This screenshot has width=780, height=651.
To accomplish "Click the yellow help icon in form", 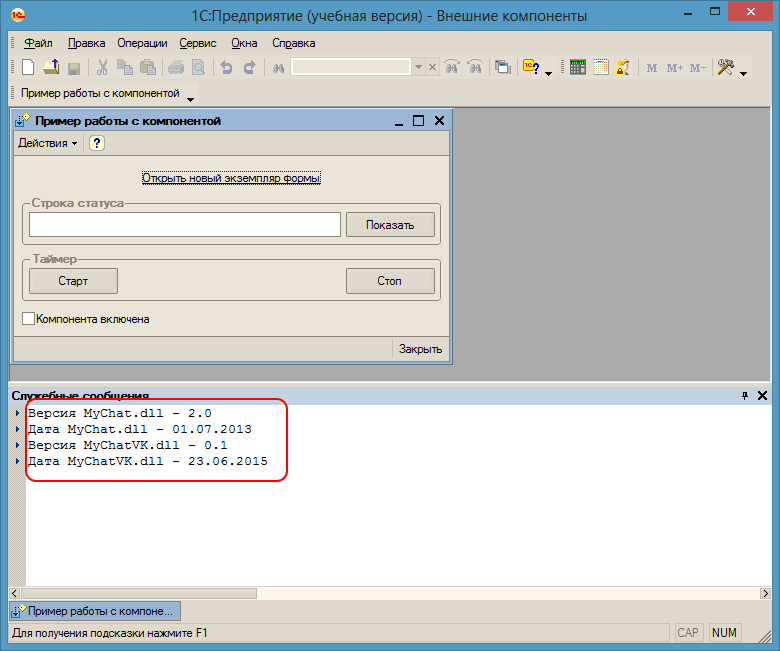I will click(97, 143).
